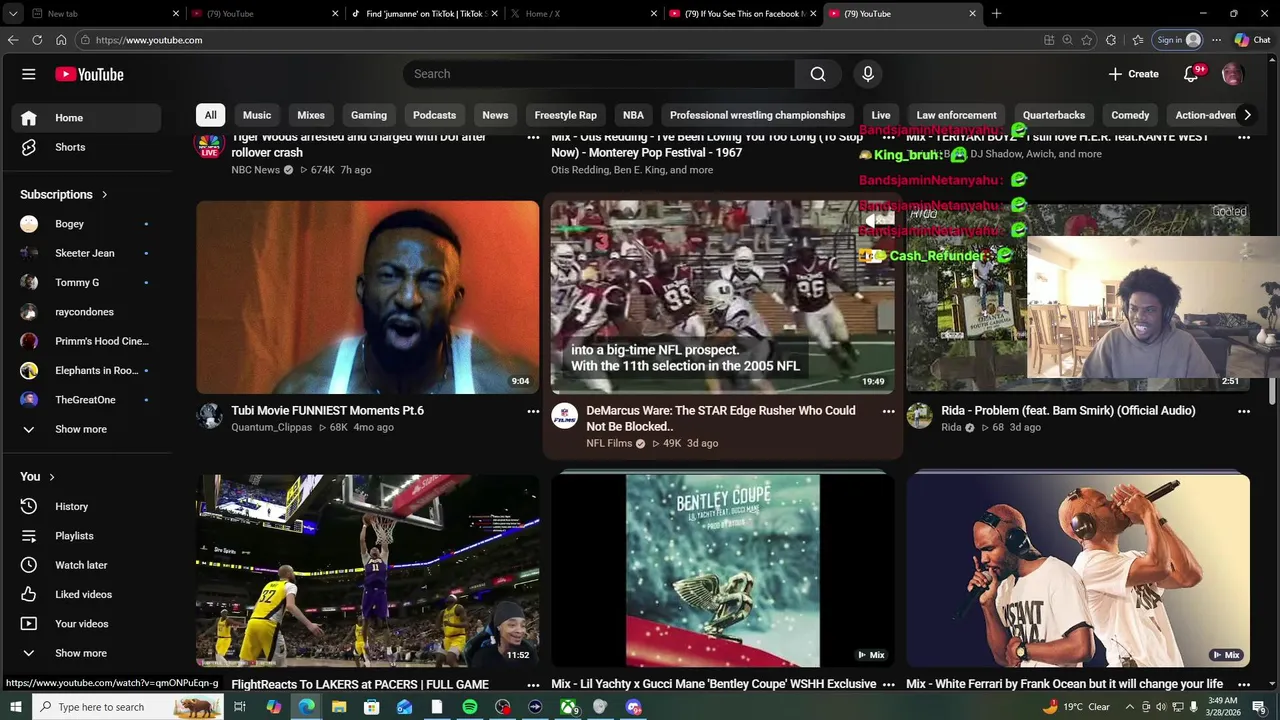The image size is (1280, 720).
Task: Expand the You section chevron
Action: (x=52, y=477)
